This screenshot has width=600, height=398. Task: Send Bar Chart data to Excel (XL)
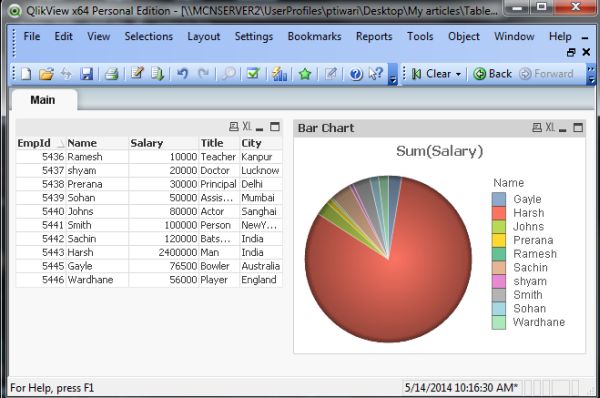(550, 128)
